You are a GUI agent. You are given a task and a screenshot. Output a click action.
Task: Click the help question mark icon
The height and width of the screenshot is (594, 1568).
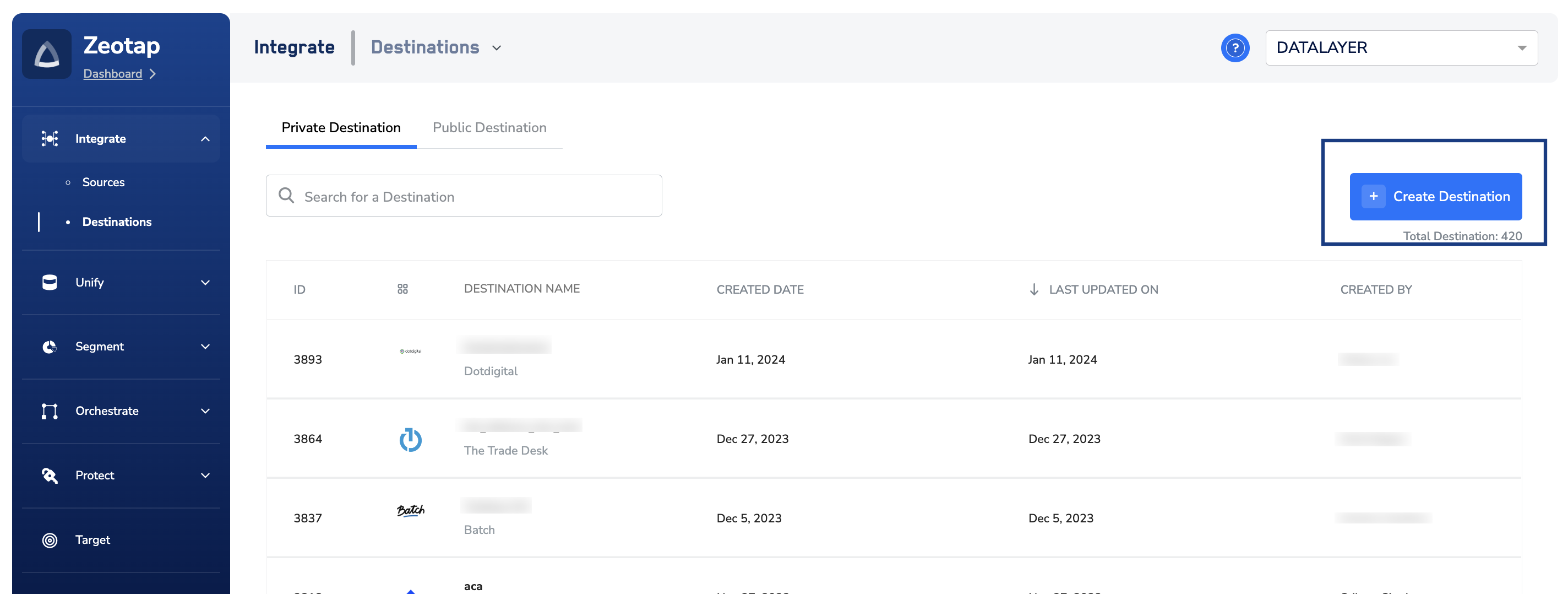pyautogui.click(x=1235, y=47)
